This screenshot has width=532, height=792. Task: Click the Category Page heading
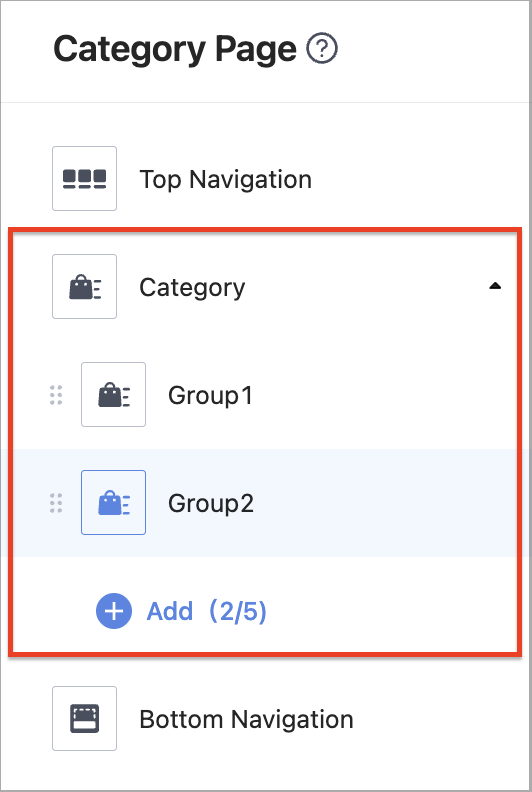point(175,49)
